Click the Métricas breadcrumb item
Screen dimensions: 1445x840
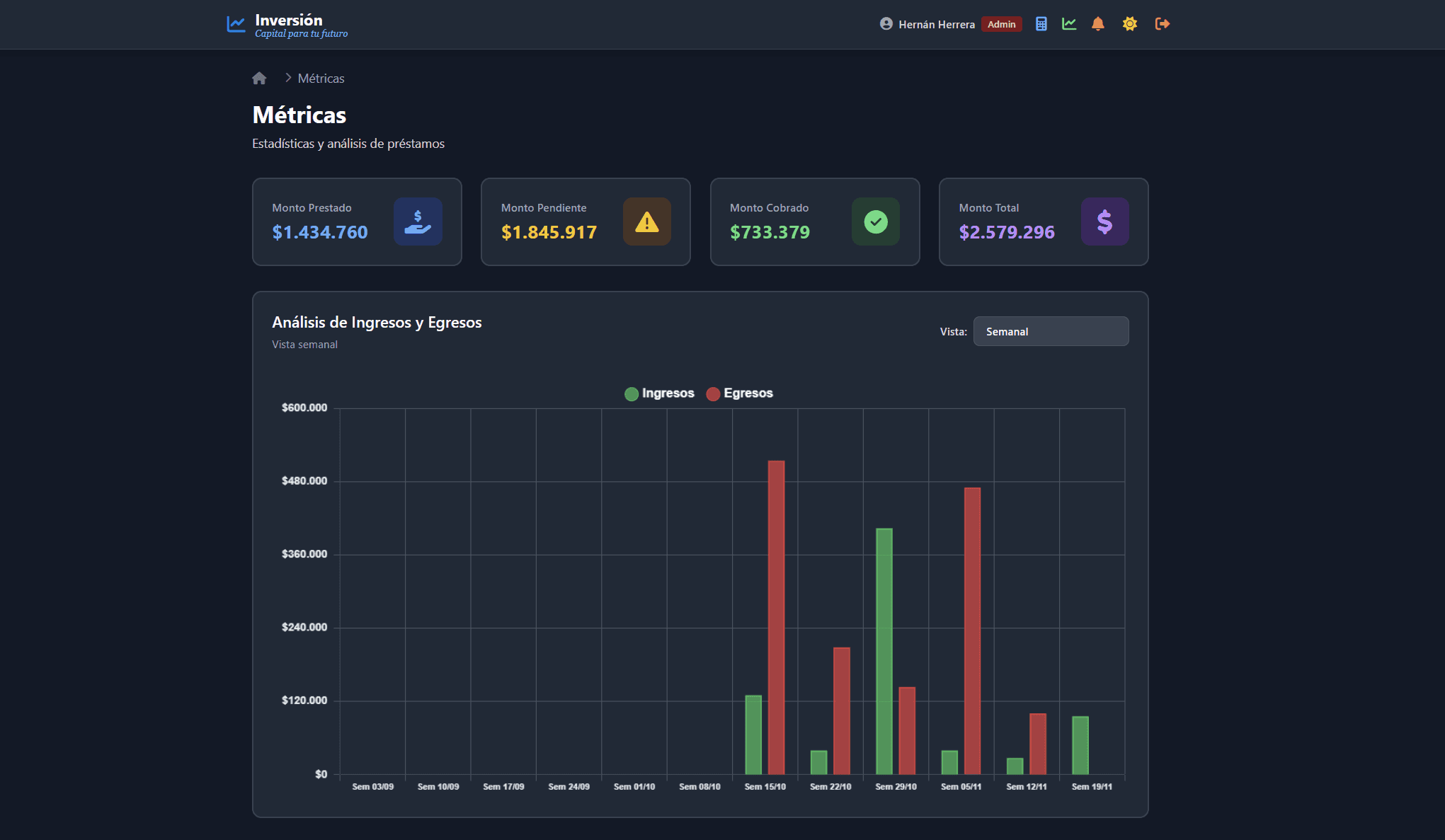(321, 79)
